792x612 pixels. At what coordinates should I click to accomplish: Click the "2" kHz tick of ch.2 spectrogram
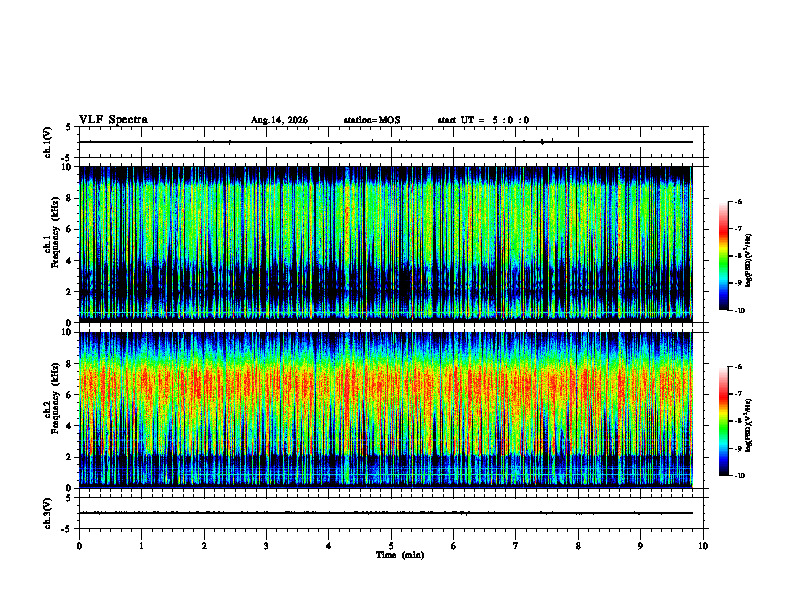[x=71, y=457]
